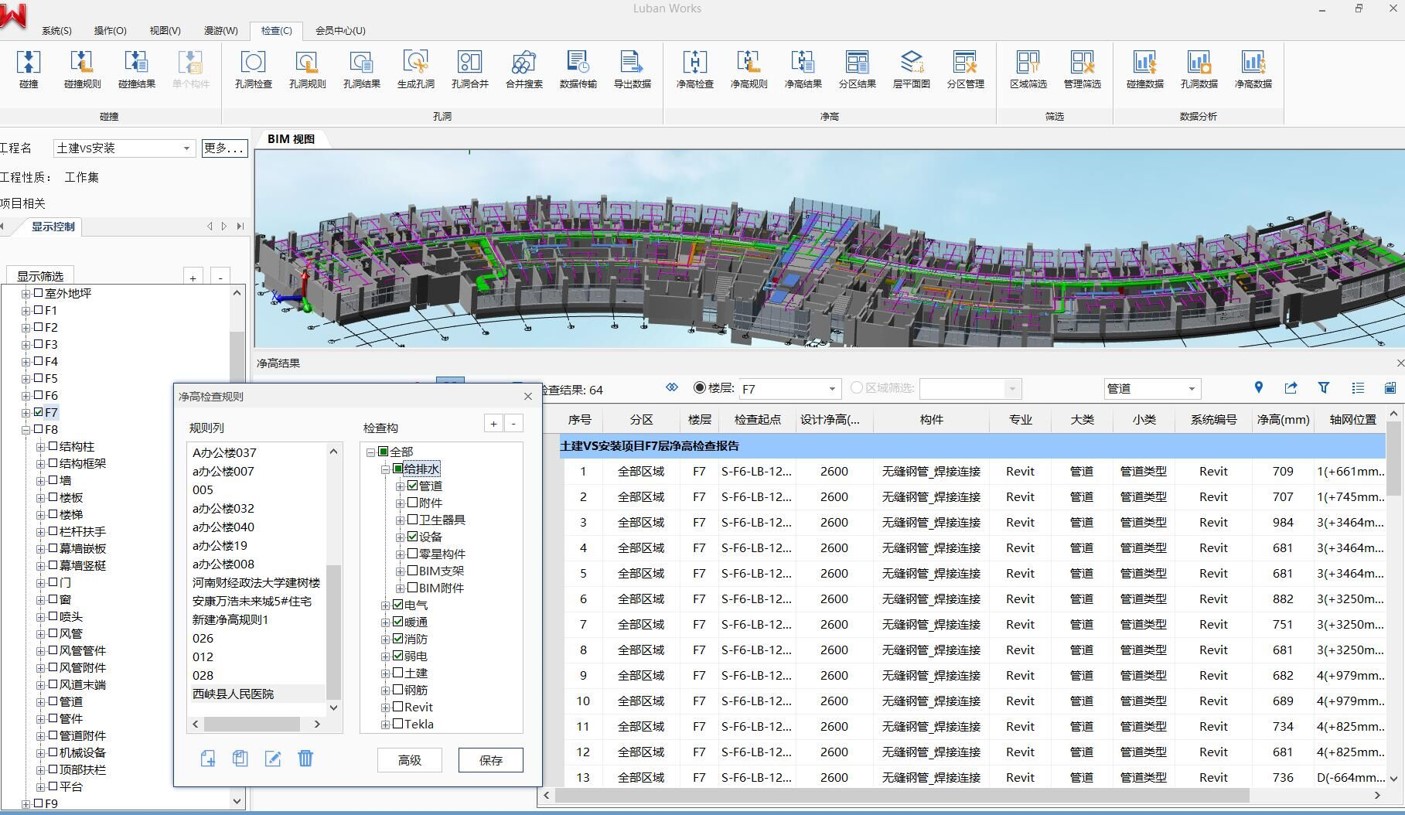Screen dimensions: 1405x815
Task: Open 分区结果 zone results tool
Action: click(x=856, y=69)
